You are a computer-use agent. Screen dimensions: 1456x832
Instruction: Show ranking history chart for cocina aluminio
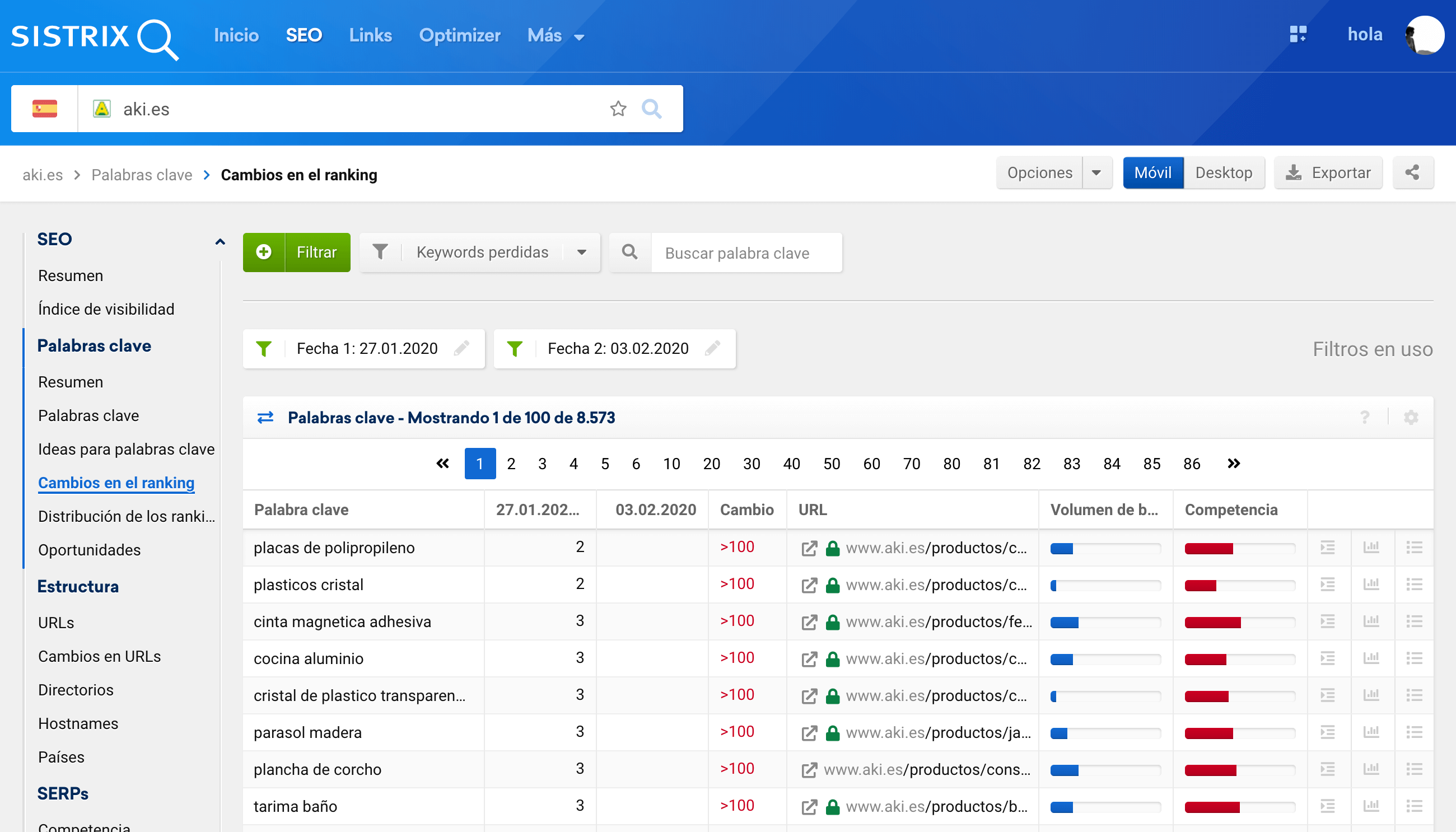[1371, 658]
